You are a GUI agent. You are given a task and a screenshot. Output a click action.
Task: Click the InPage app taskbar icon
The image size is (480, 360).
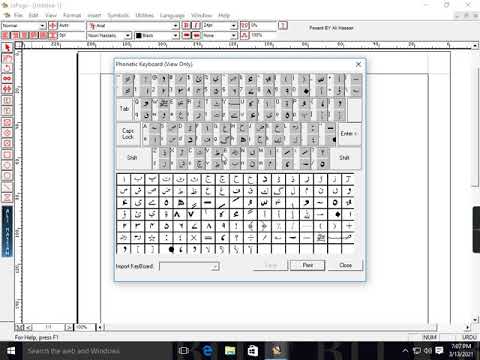(x=276, y=351)
